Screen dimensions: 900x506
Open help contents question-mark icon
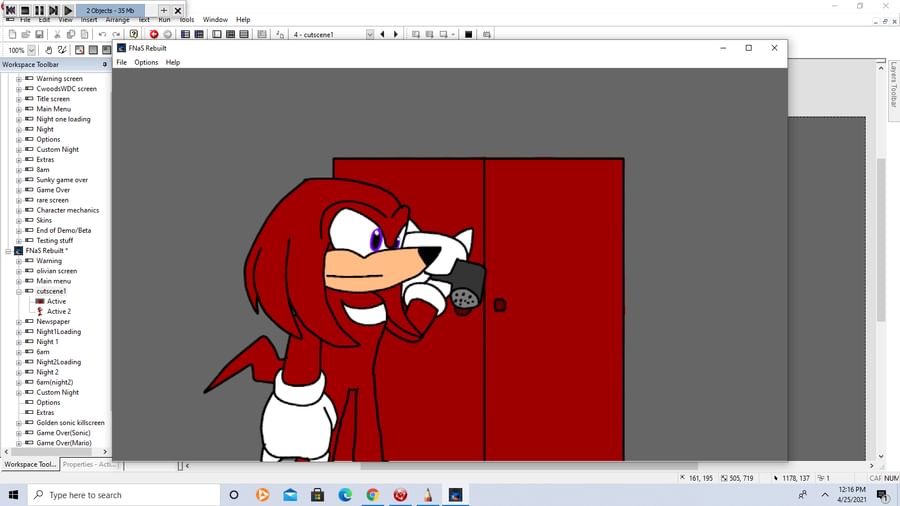[134, 34]
